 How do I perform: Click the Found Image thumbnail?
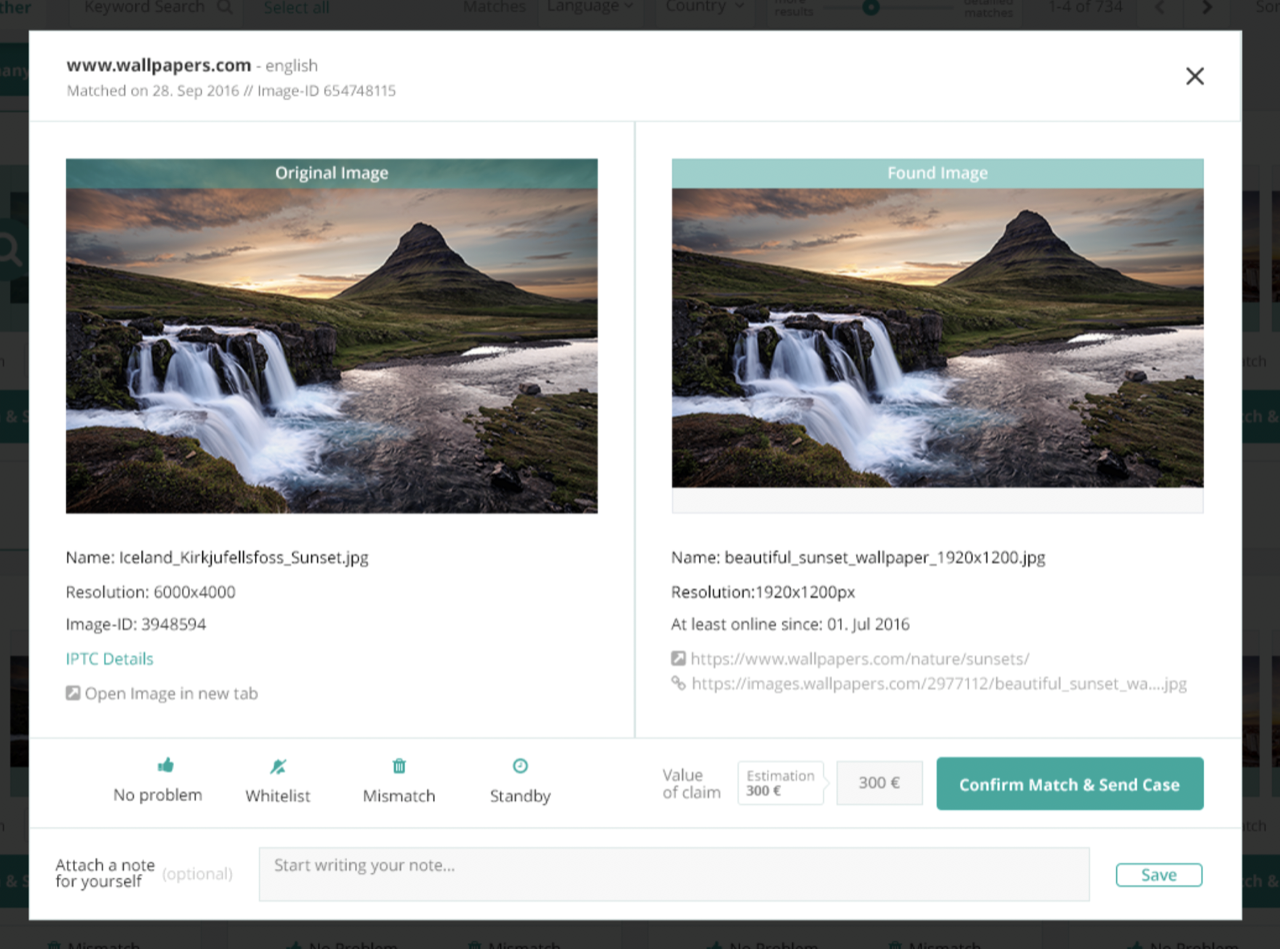[937, 337]
